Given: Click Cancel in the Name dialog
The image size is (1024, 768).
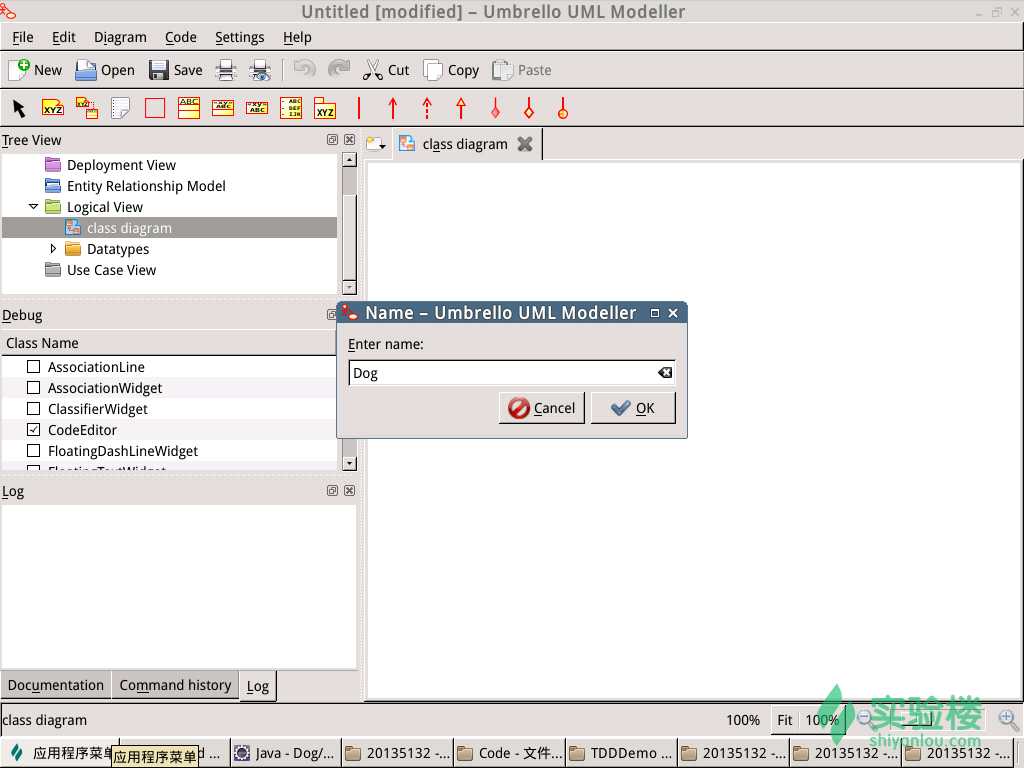Looking at the screenshot, I should pos(541,408).
